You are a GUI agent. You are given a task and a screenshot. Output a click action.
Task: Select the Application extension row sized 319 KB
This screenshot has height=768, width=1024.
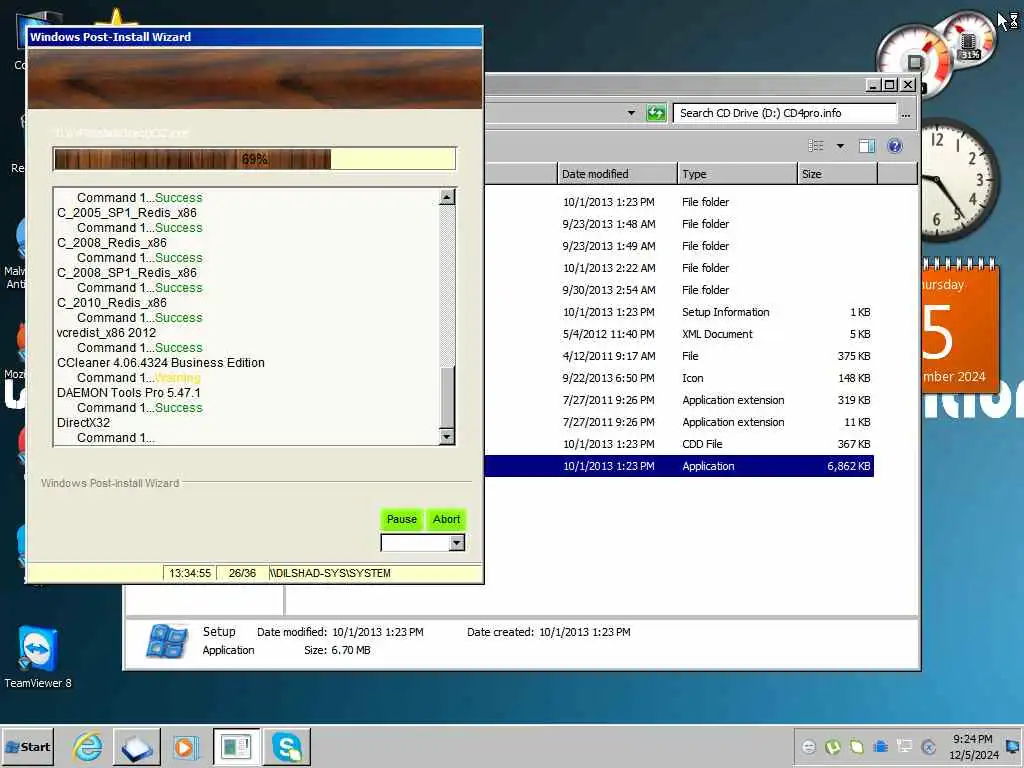679,400
